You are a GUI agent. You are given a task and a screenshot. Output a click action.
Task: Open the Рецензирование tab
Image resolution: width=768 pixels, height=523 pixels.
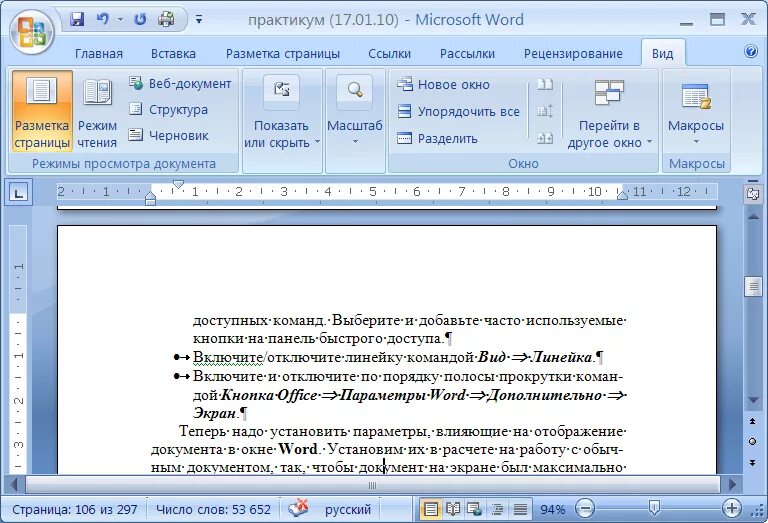click(573, 54)
